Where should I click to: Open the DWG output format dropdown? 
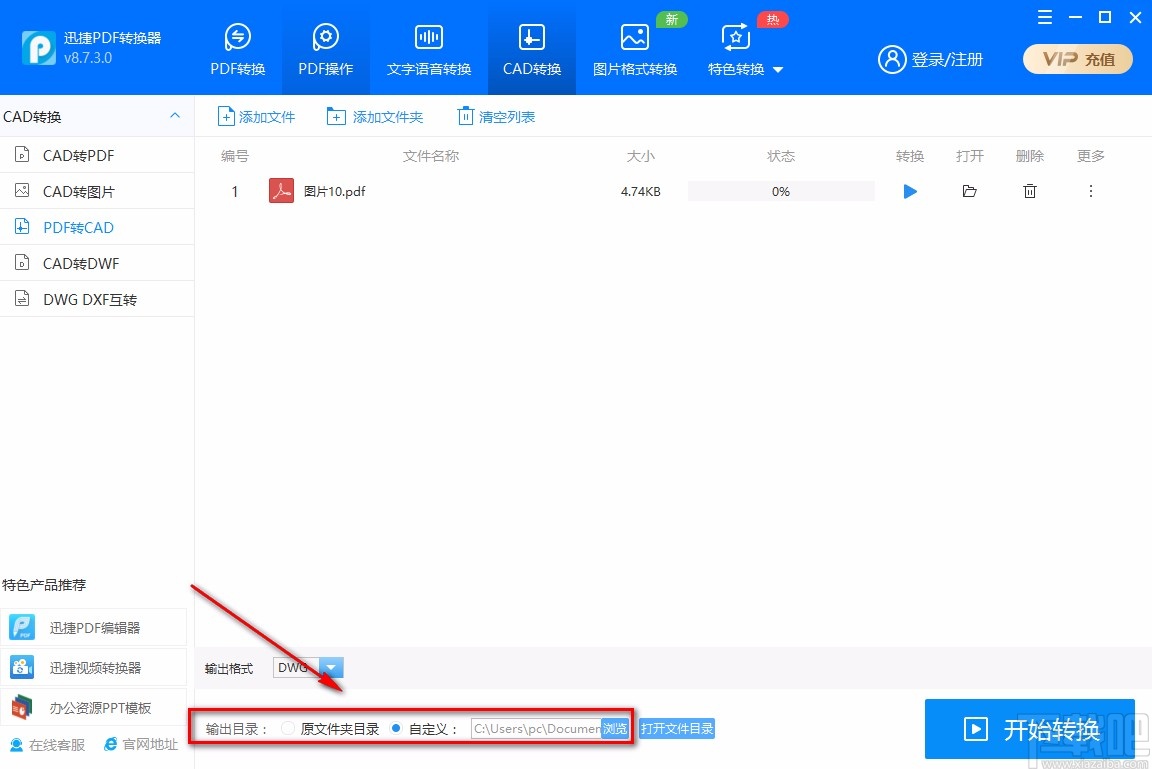tap(331, 667)
